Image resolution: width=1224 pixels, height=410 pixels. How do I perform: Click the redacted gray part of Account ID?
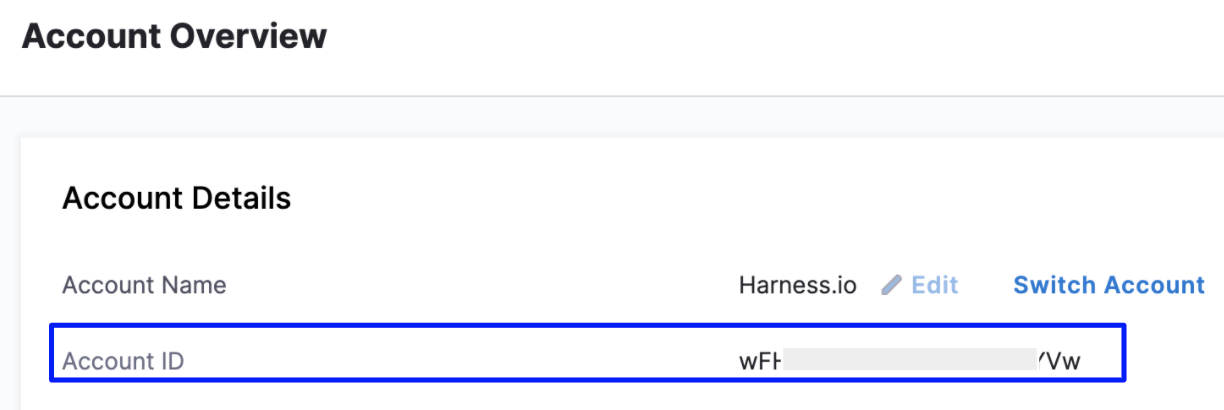click(x=908, y=360)
